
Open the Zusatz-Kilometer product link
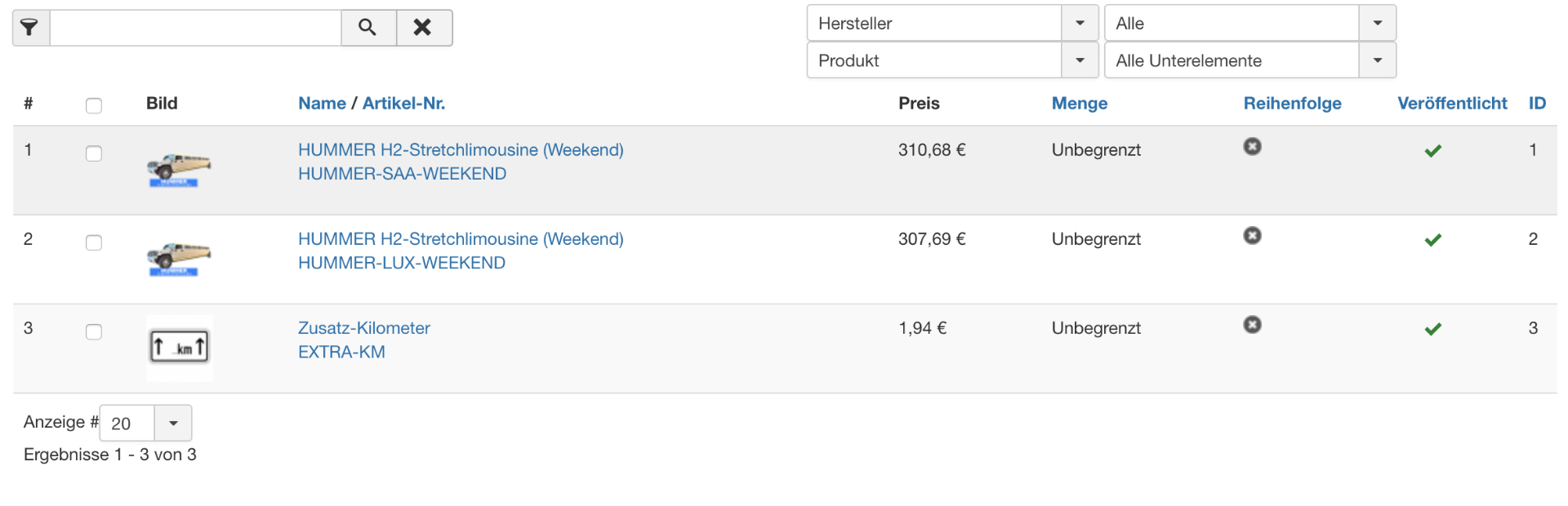(x=363, y=328)
